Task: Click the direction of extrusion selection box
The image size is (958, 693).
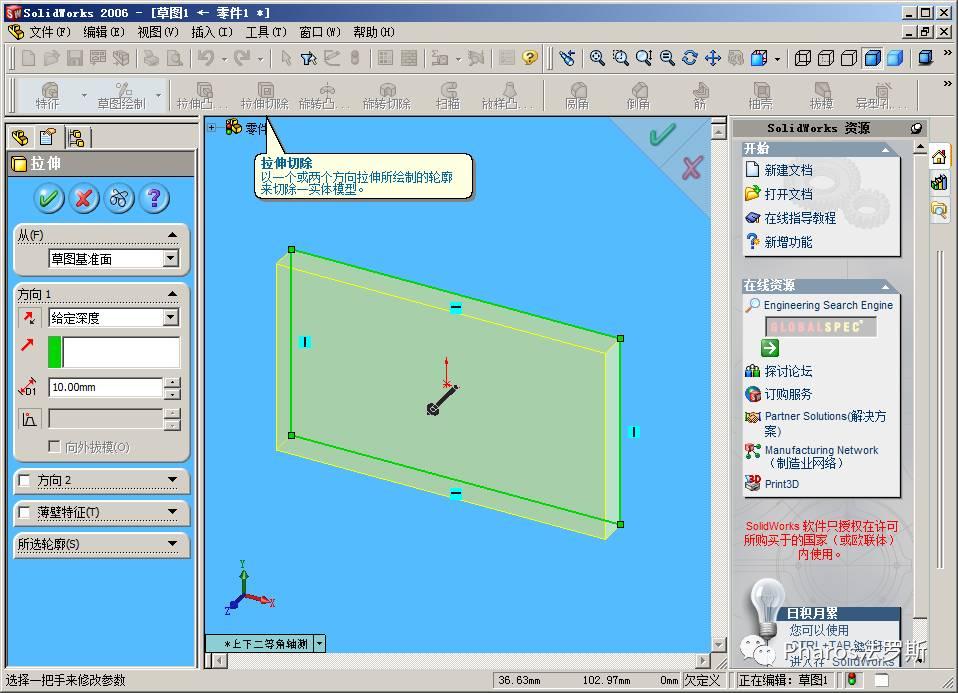Action: [121, 352]
